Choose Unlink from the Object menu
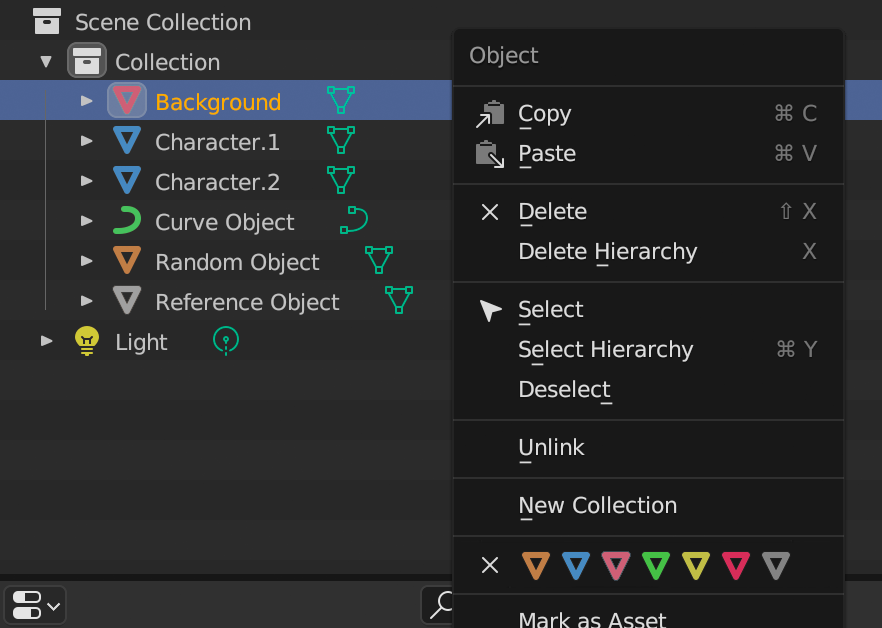Screen dimensions: 882x628 tap(648, 448)
